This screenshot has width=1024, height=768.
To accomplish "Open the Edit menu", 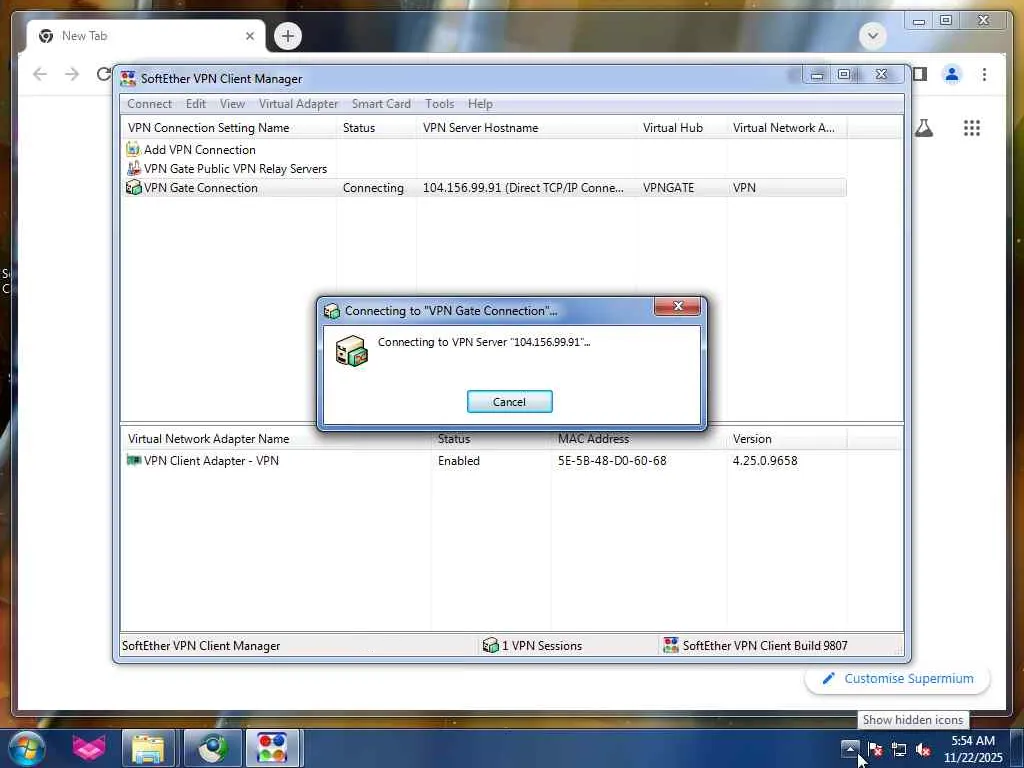I will (x=195, y=104).
